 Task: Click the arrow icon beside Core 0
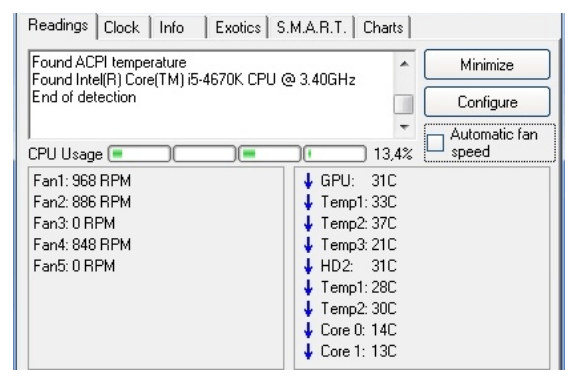[308, 330]
